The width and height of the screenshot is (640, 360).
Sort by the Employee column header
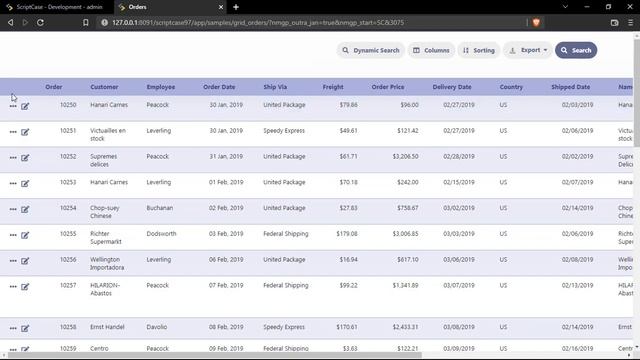click(x=161, y=87)
